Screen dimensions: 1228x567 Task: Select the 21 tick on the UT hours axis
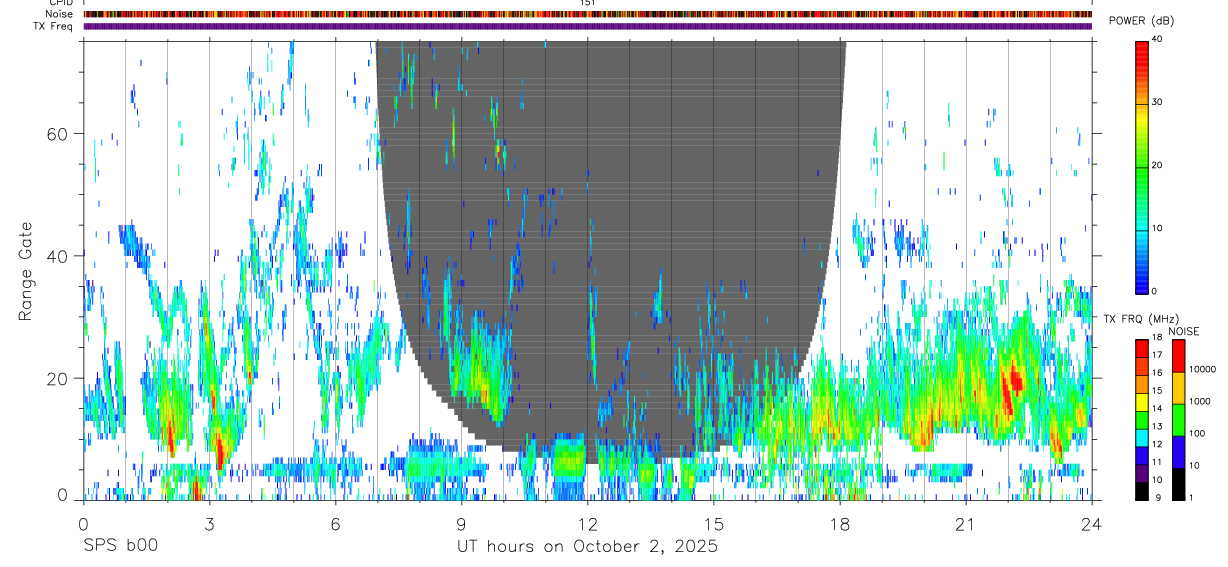(966, 524)
